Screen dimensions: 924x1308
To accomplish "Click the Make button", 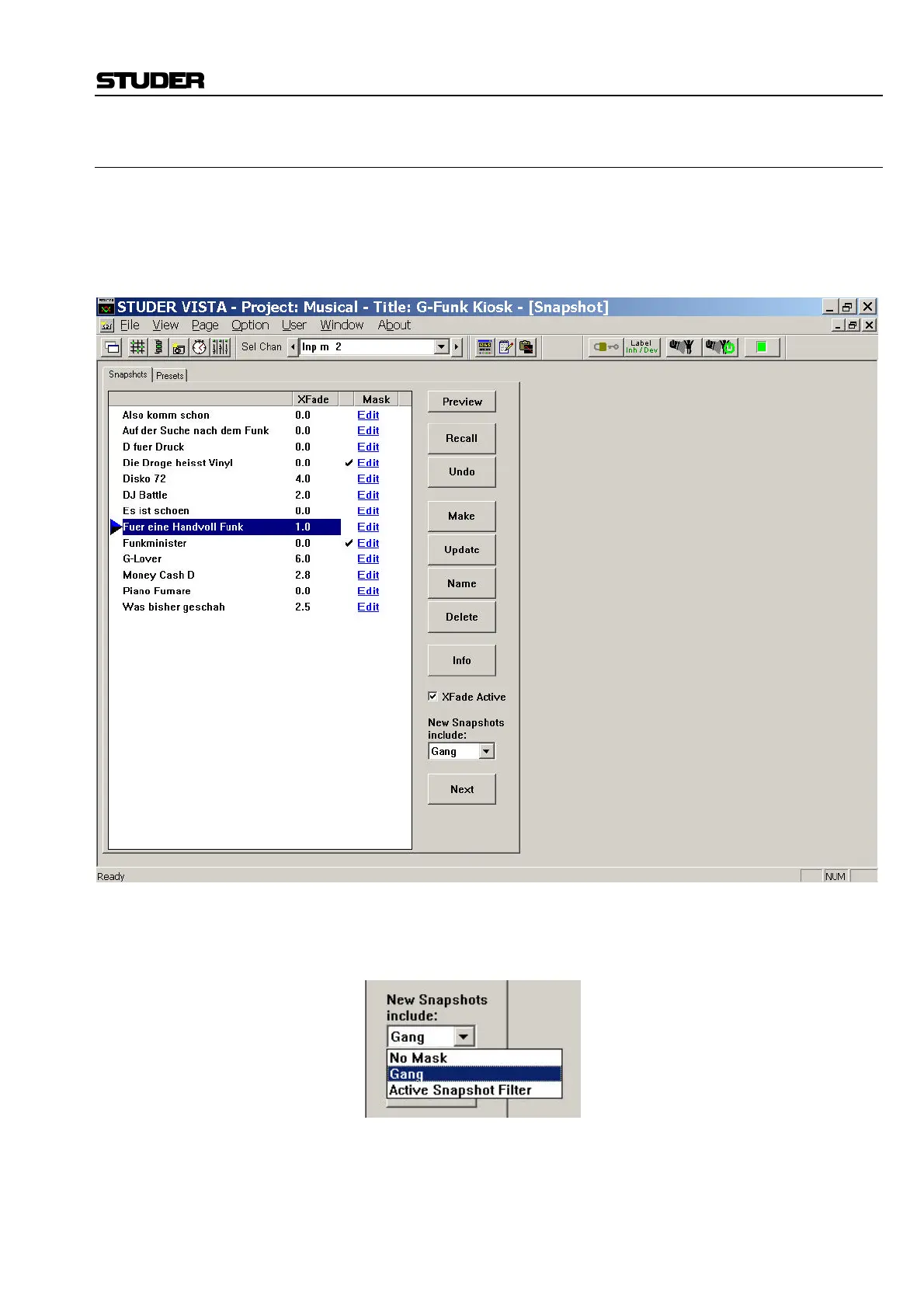I will point(462,516).
